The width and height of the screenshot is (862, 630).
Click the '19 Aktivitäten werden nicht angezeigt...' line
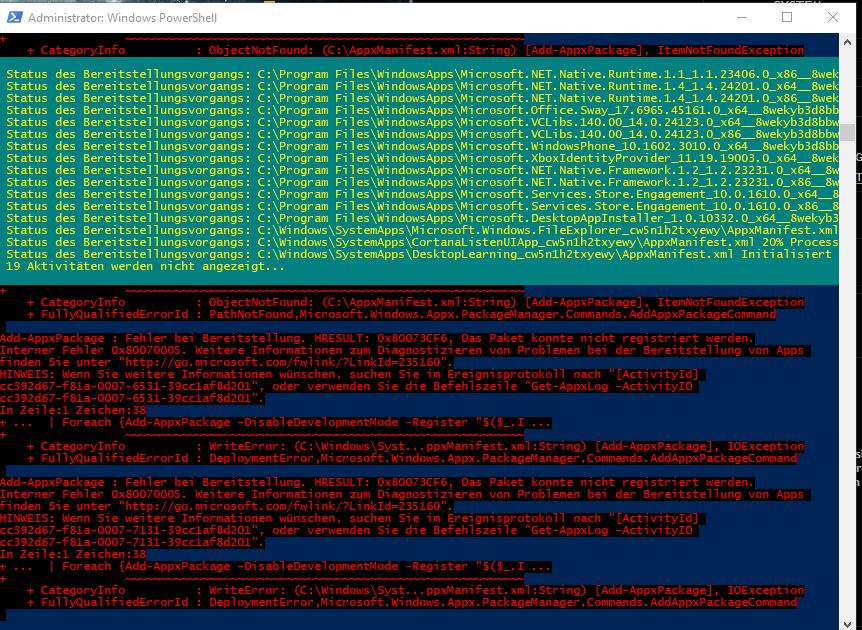[145, 267]
